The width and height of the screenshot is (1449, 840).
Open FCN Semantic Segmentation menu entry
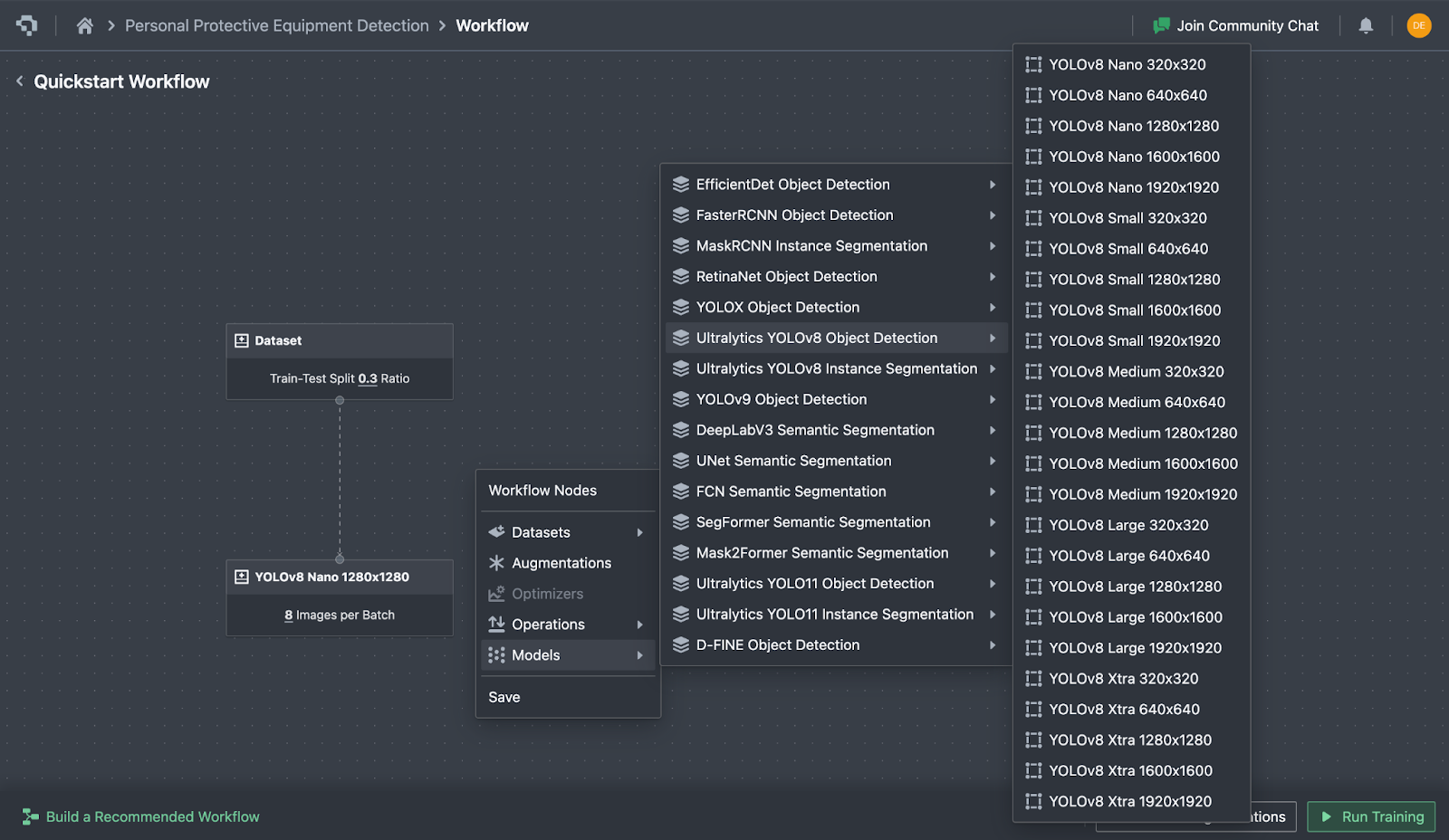click(x=837, y=492)
